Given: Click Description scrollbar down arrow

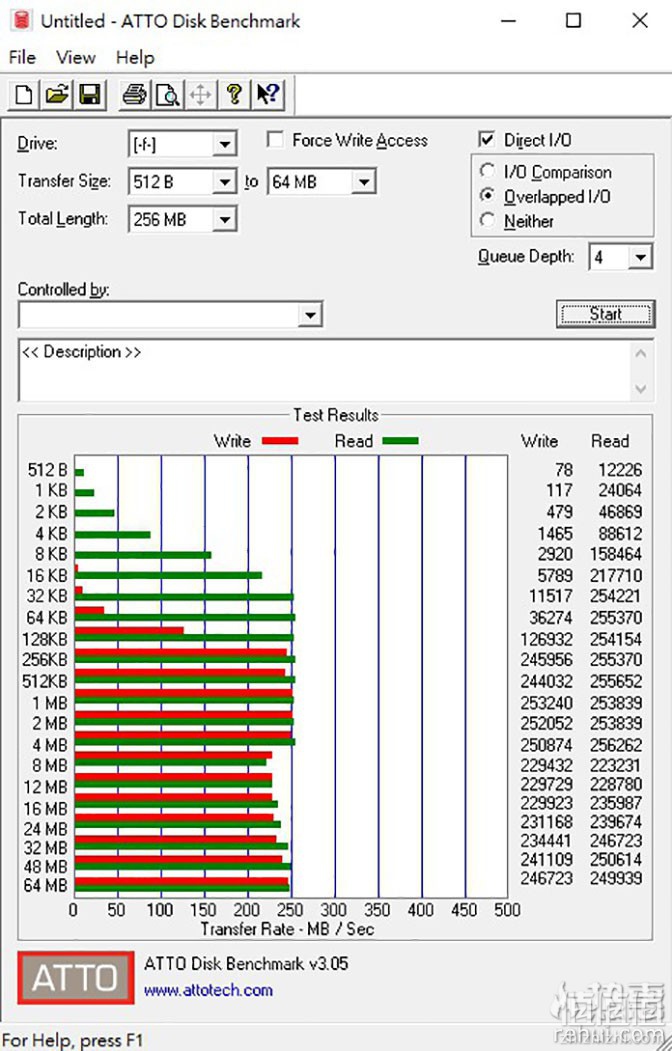Looking at the screenshot, I should [x=641, y=389].
